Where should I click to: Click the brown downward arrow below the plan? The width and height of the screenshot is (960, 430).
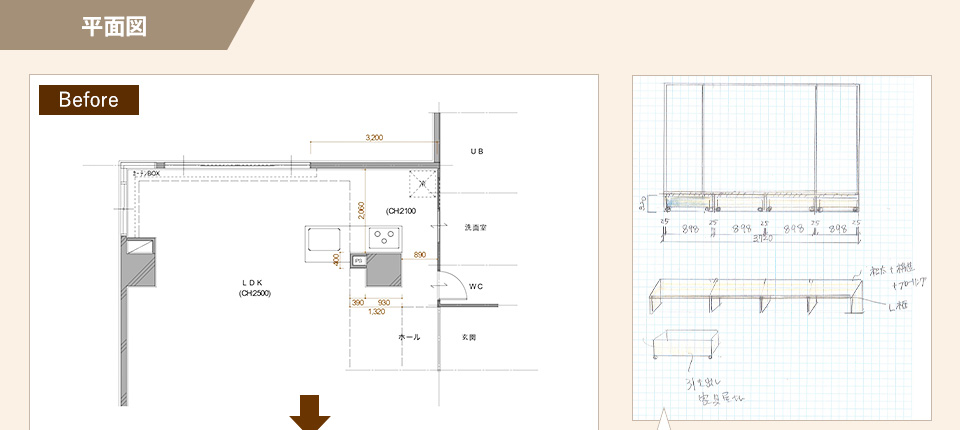point(310,412)
